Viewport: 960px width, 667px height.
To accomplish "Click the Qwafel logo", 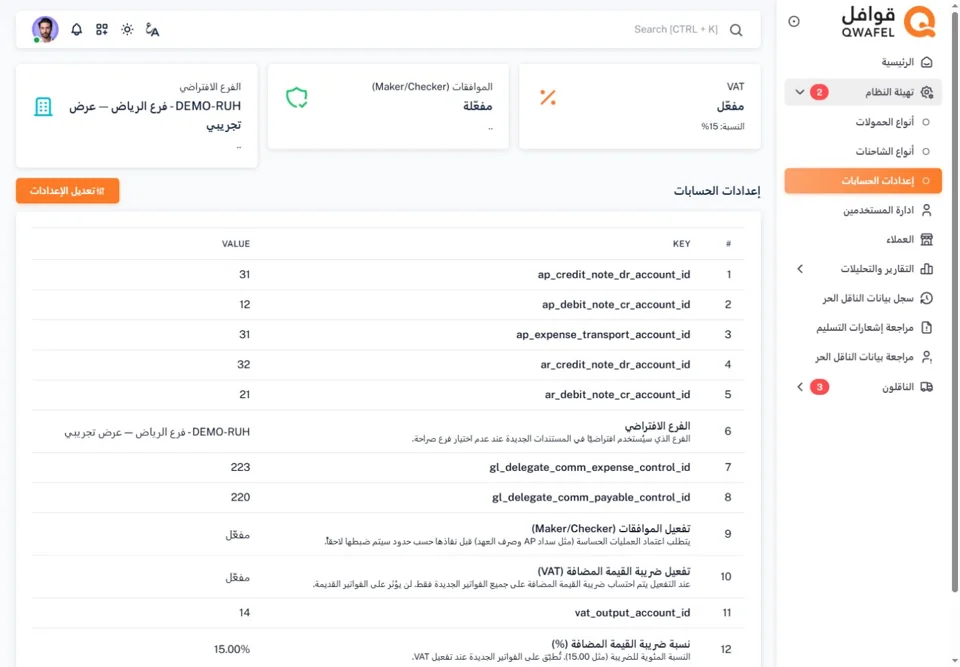I will (888, 21).
